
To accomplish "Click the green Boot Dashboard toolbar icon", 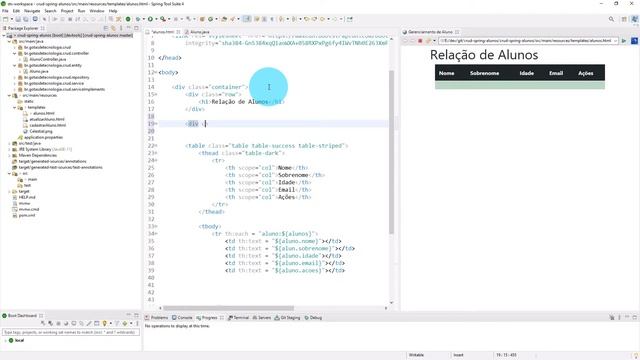I will point(128,19).
